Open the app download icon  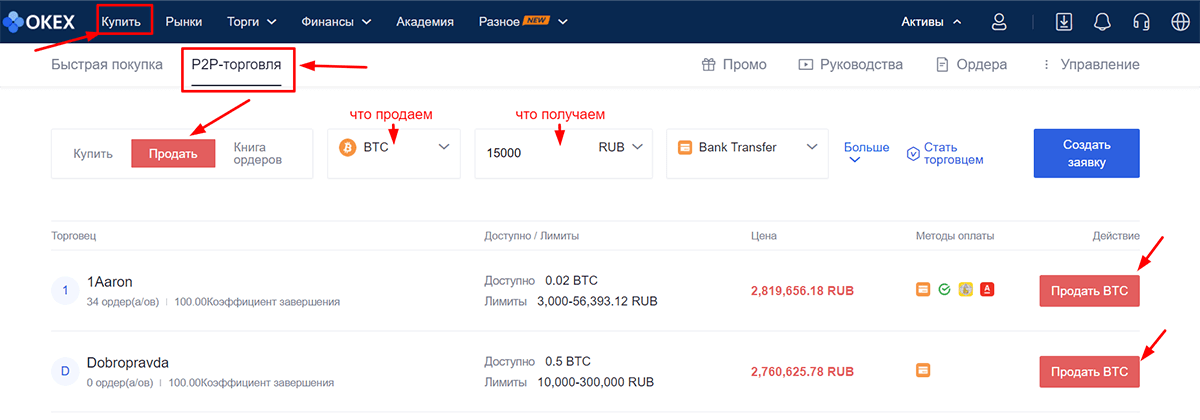point(1064,21)
